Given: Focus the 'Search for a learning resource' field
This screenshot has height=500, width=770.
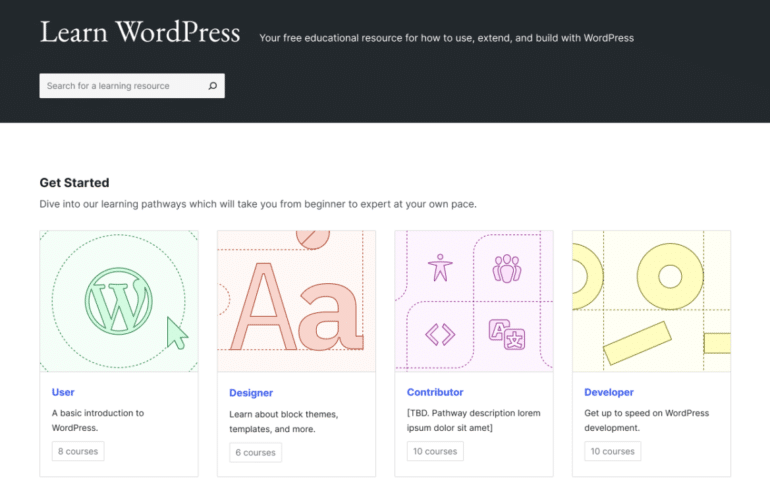Looking at the screenshot, I should coord(132,86).
